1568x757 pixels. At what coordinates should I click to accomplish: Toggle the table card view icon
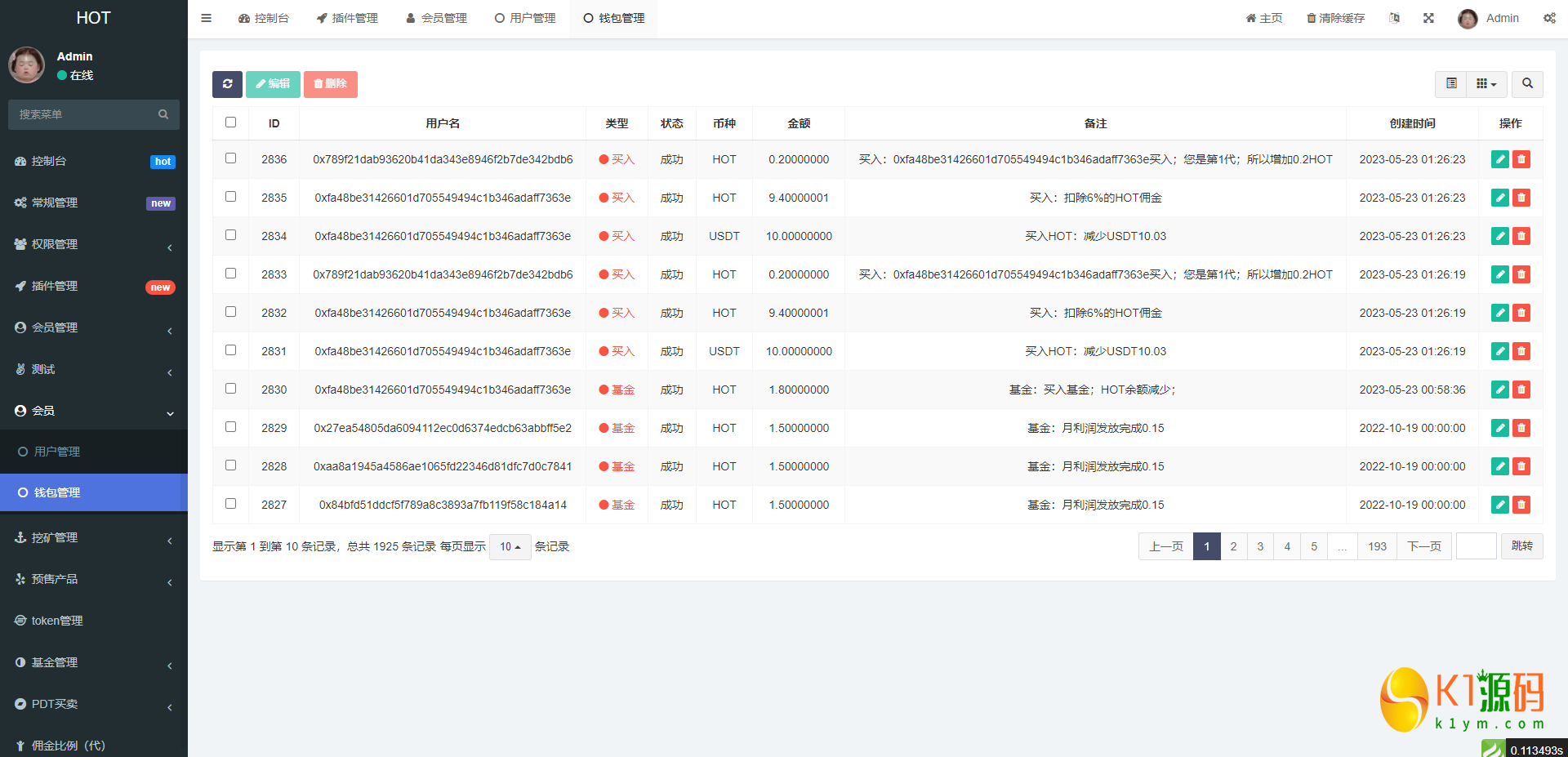[x=1451, y=84]
